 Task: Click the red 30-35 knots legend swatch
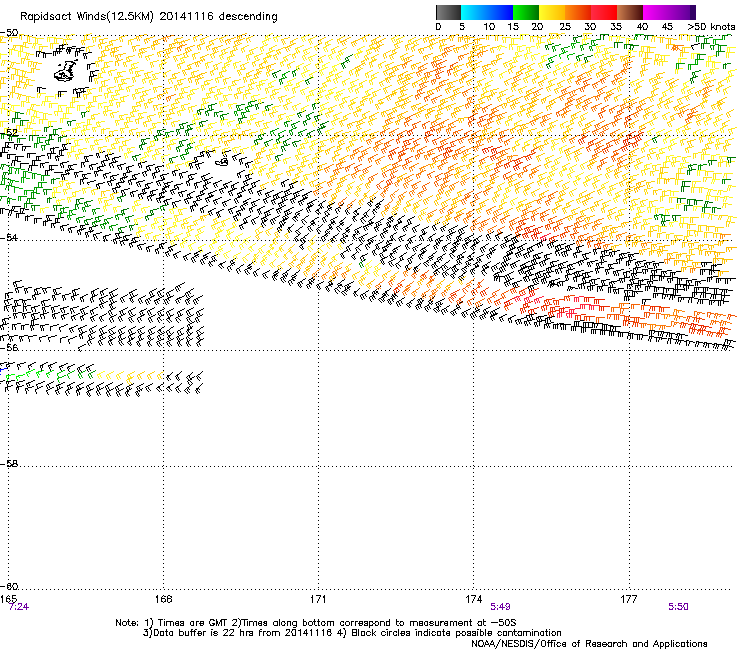(x=604, y=12)
